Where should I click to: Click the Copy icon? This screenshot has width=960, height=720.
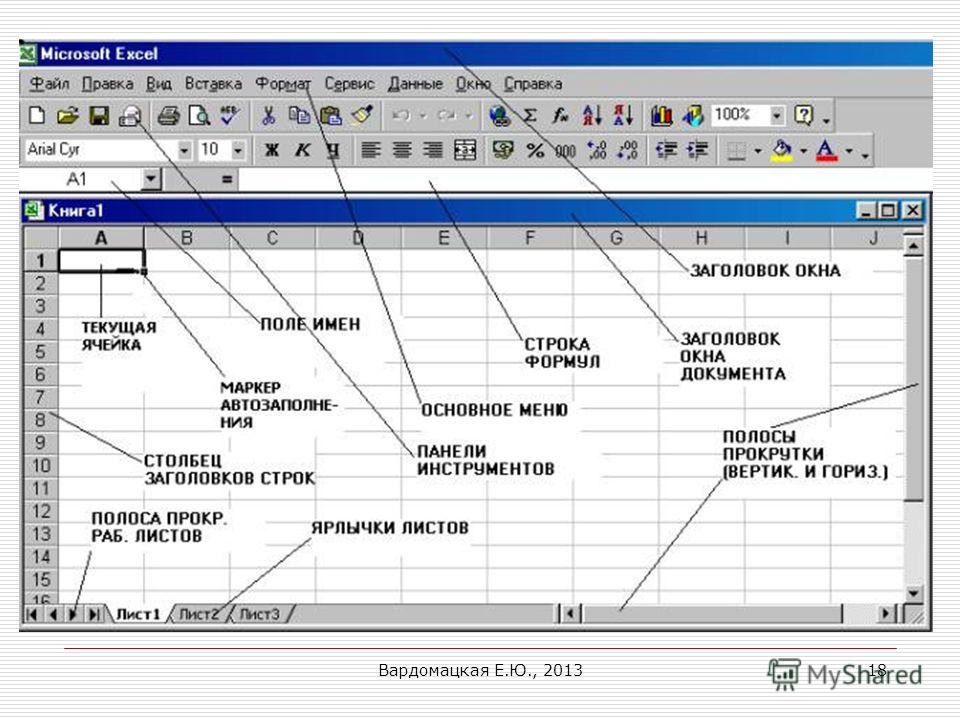[299, 115]
